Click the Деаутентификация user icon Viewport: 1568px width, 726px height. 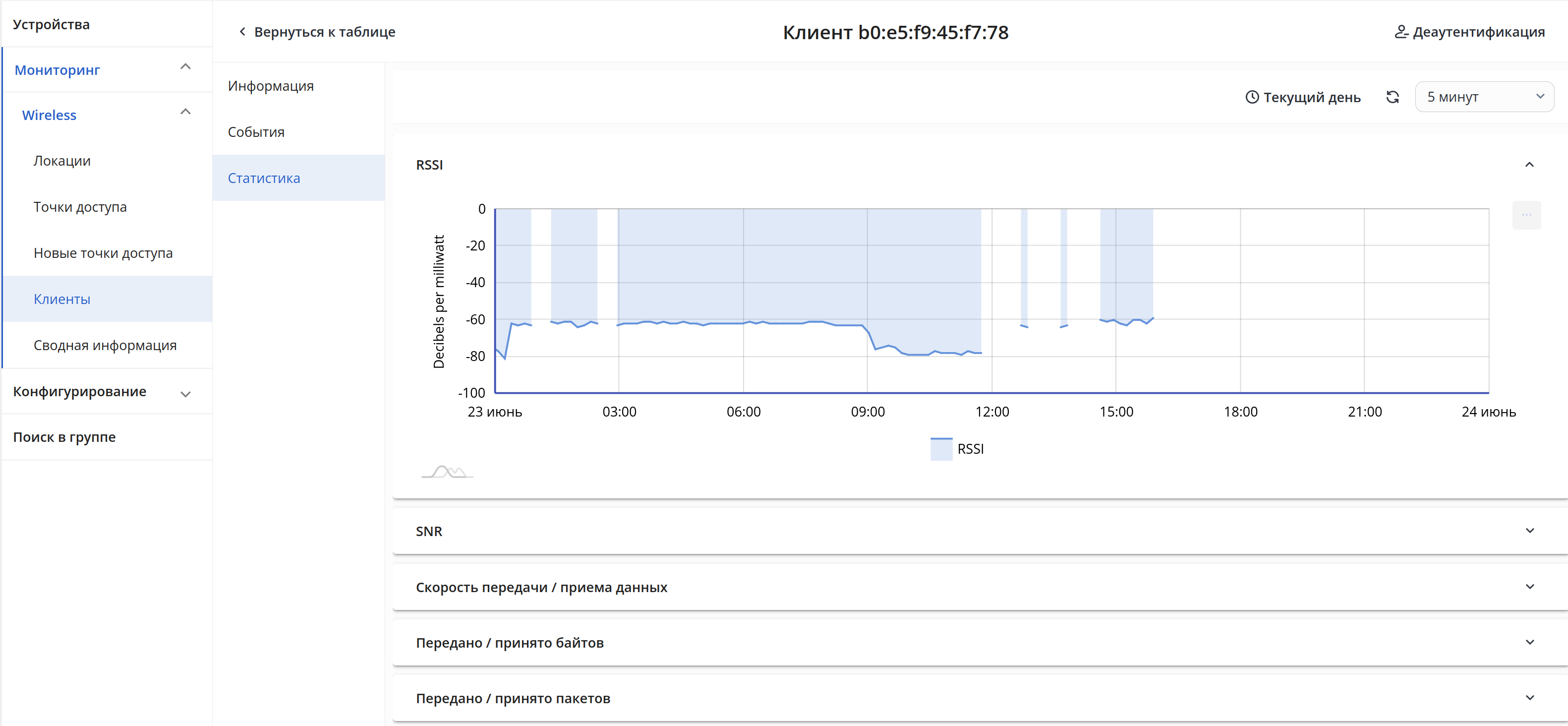(1401, 32)
